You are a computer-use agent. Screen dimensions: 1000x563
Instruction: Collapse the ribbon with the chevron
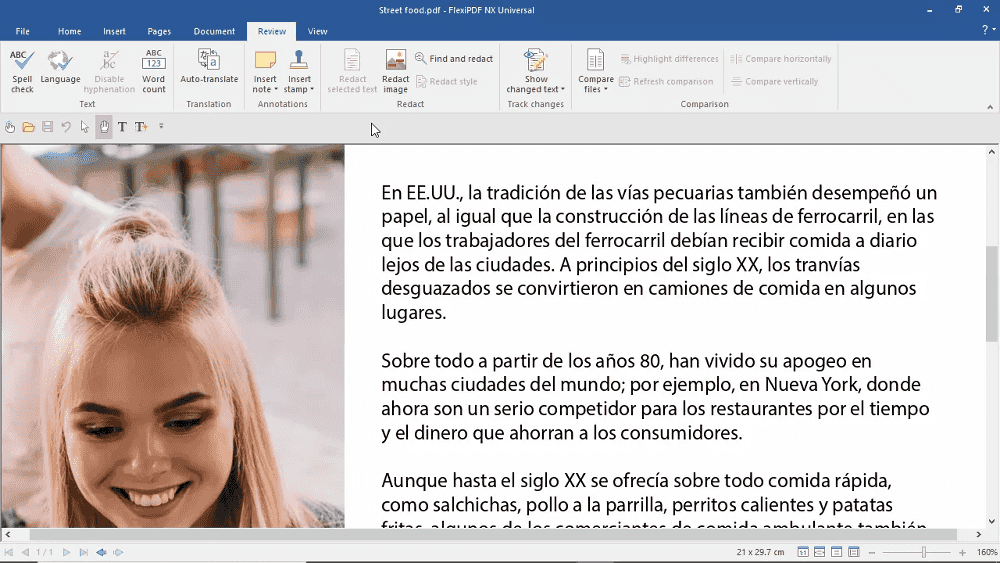point(990,106)
